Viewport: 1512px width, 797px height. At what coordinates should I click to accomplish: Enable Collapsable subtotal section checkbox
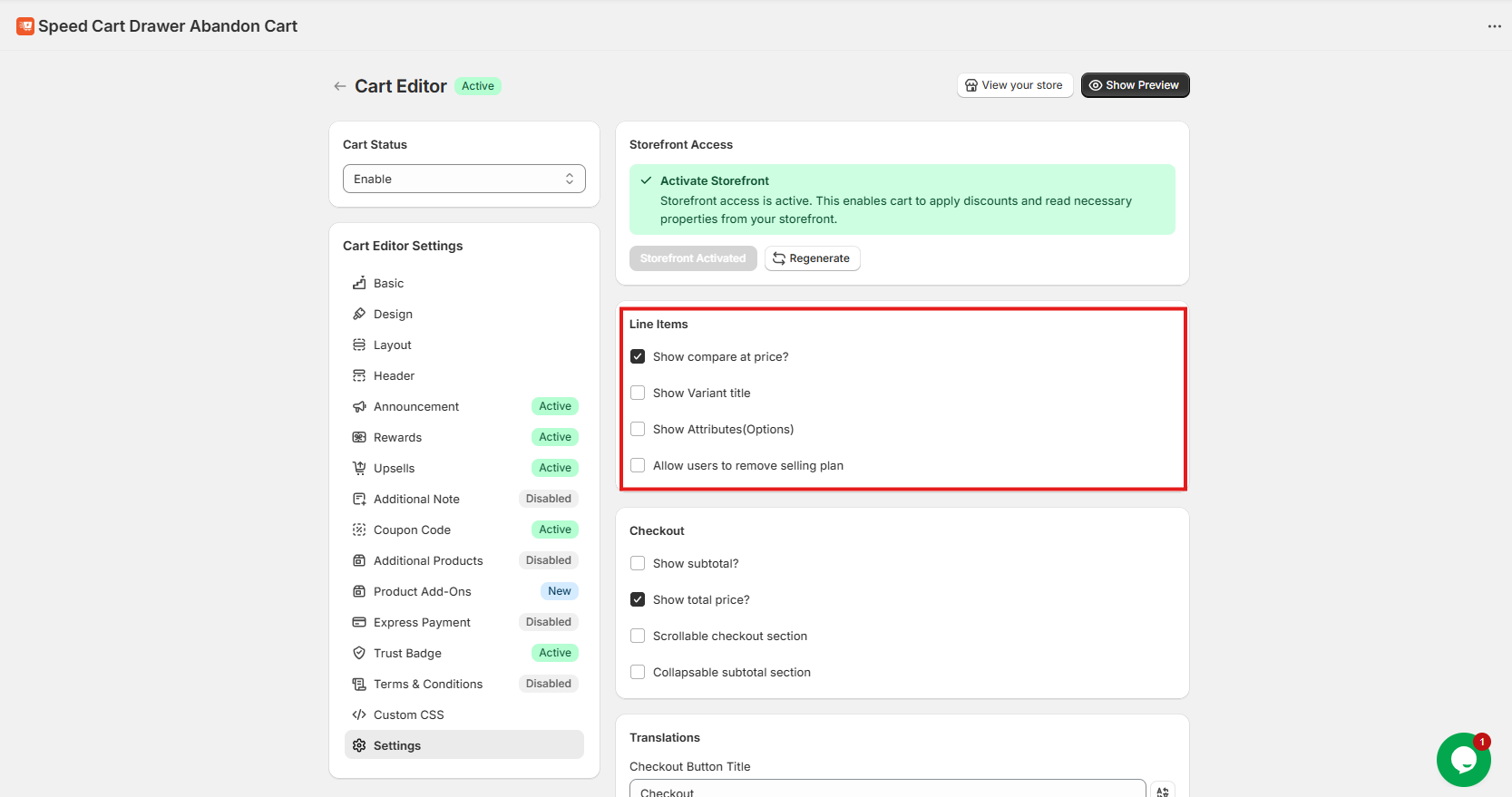tap(638, 672)
